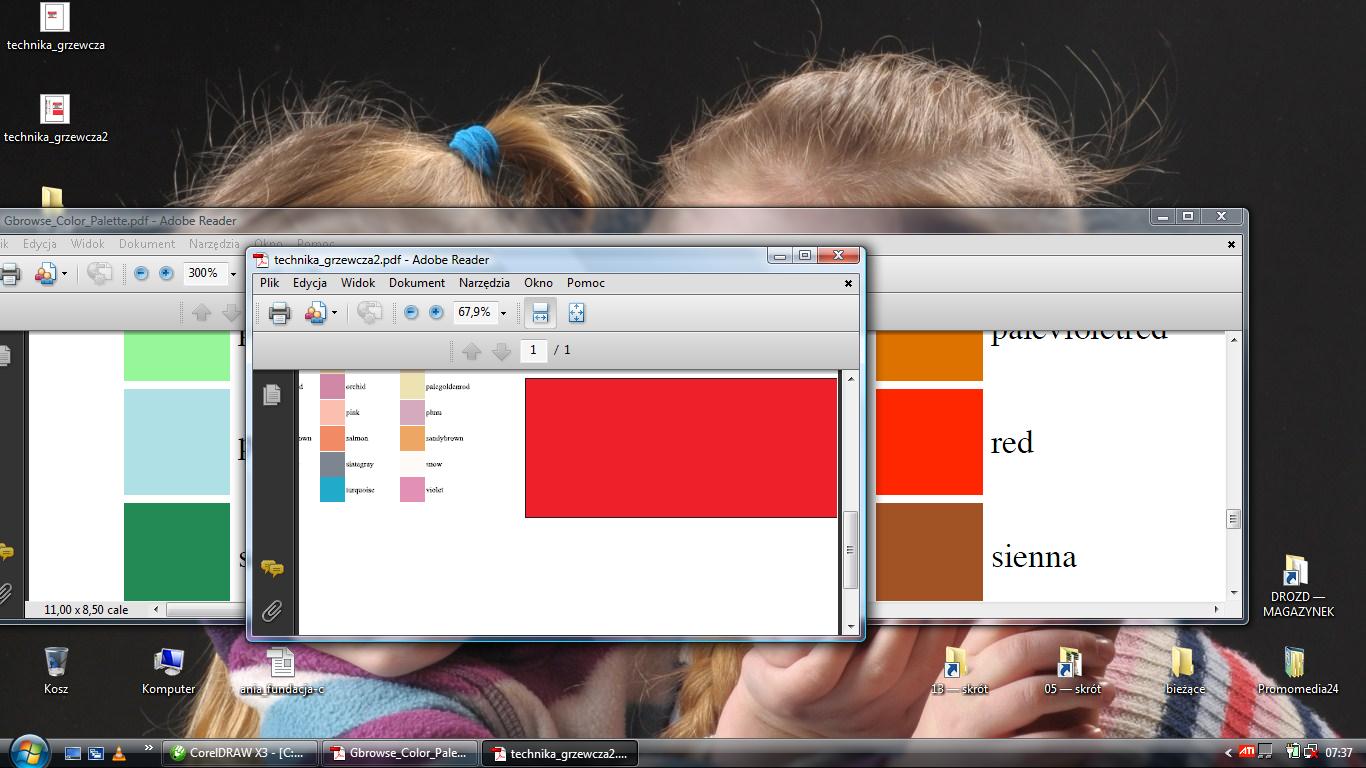Viewport: 1366px width, 768px height.
Task: Expand the collaboration icon dropdown arrow in front toolbar
Action: click(334, 313)
